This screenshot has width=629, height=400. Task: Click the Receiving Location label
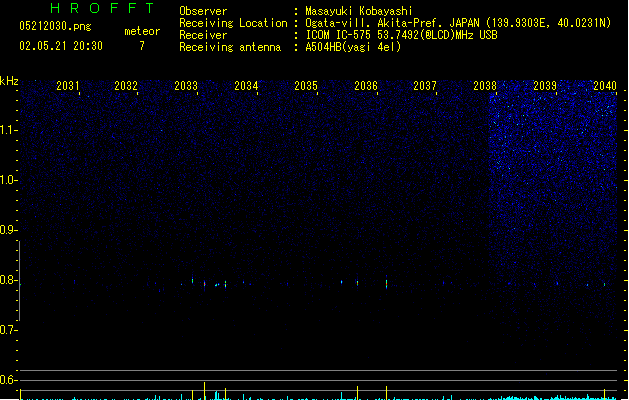[233, 23]
